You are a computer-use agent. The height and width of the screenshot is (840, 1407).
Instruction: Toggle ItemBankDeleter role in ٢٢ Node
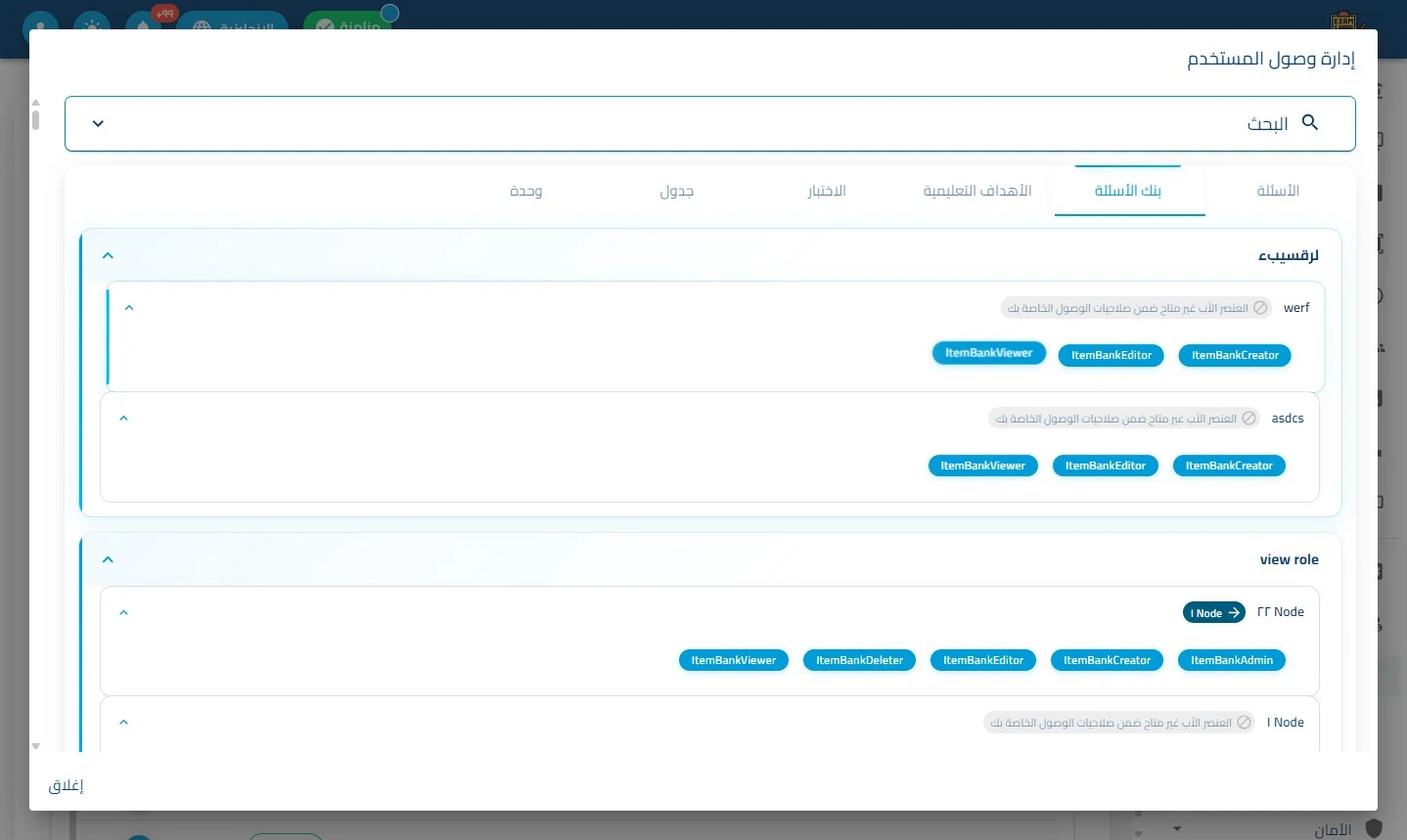point(860,661)
